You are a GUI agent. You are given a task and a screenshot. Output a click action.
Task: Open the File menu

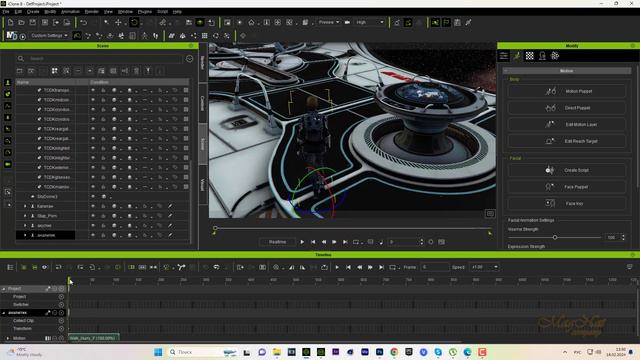tap(6, 12)
